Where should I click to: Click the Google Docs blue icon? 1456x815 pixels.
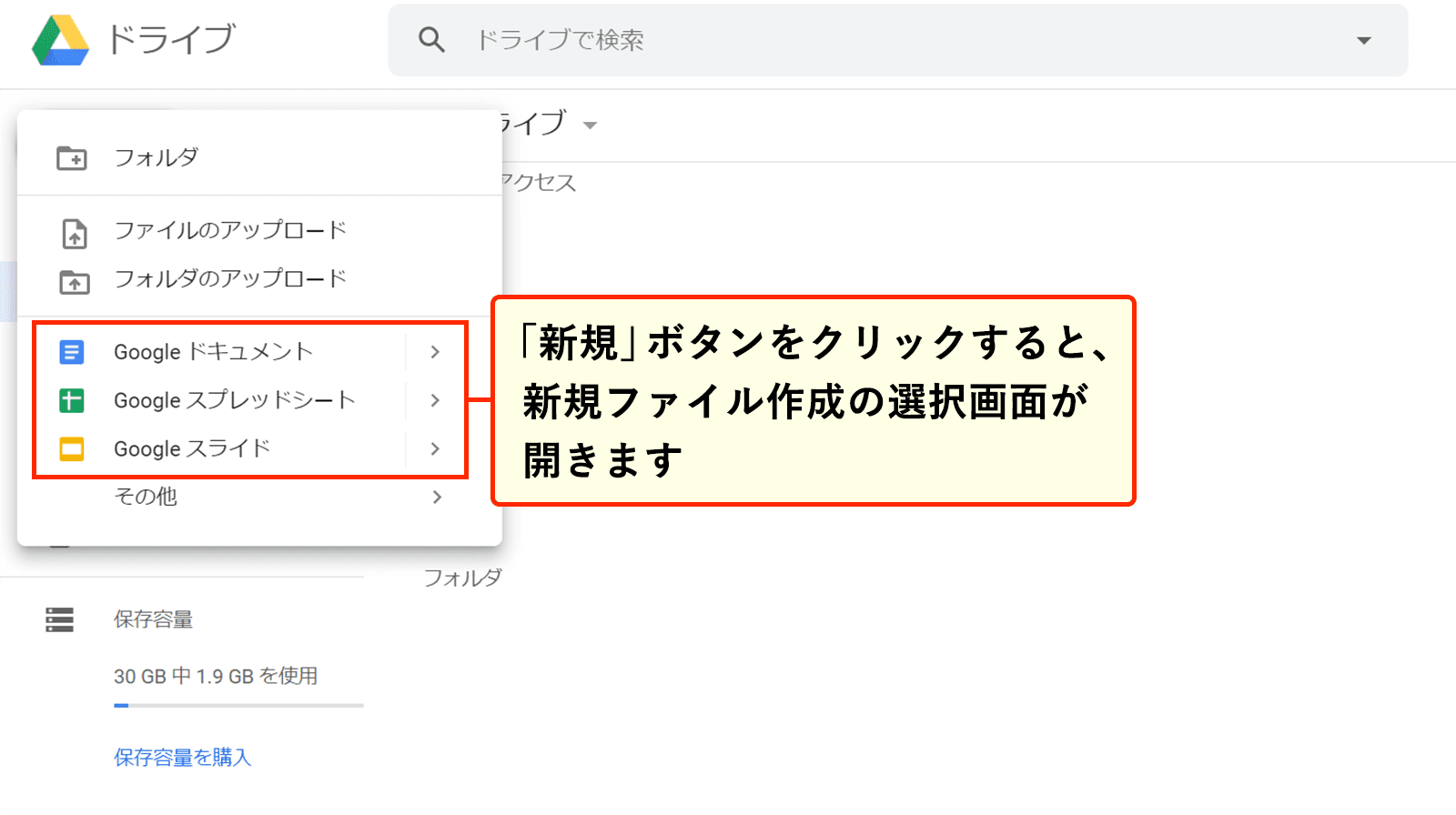(72, 352)
